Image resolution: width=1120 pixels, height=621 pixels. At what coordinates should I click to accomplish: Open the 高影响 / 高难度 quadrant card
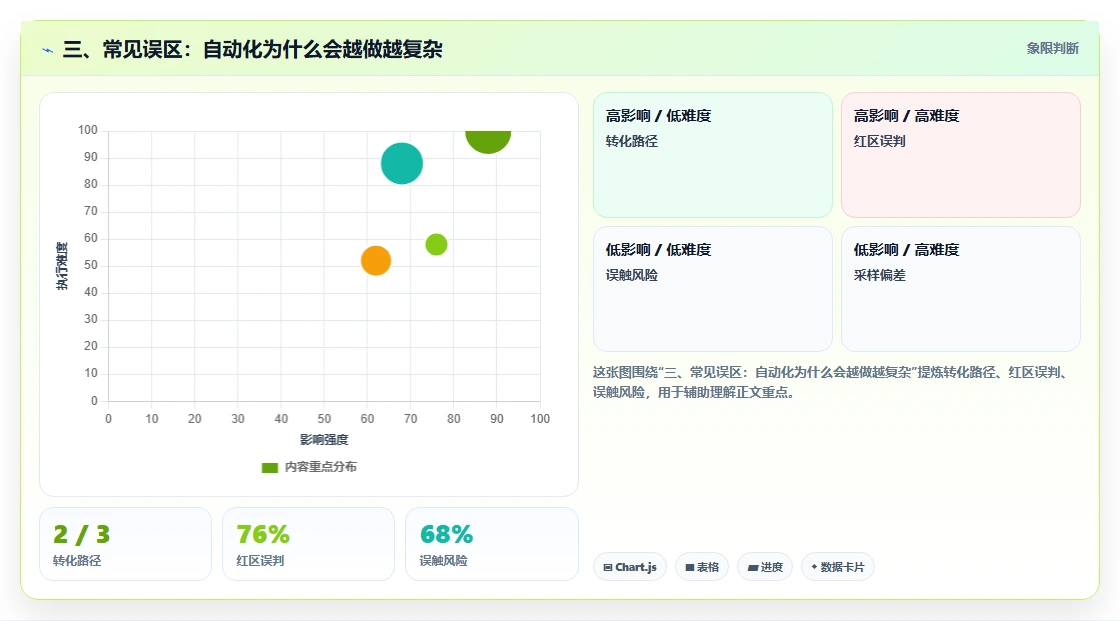961,155
